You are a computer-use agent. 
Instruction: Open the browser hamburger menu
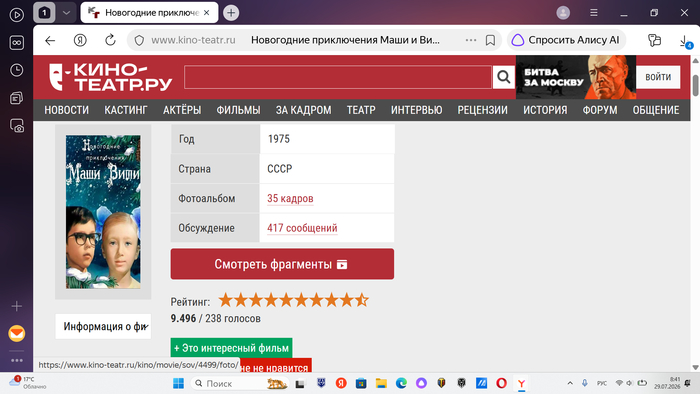tap(594, 12)
